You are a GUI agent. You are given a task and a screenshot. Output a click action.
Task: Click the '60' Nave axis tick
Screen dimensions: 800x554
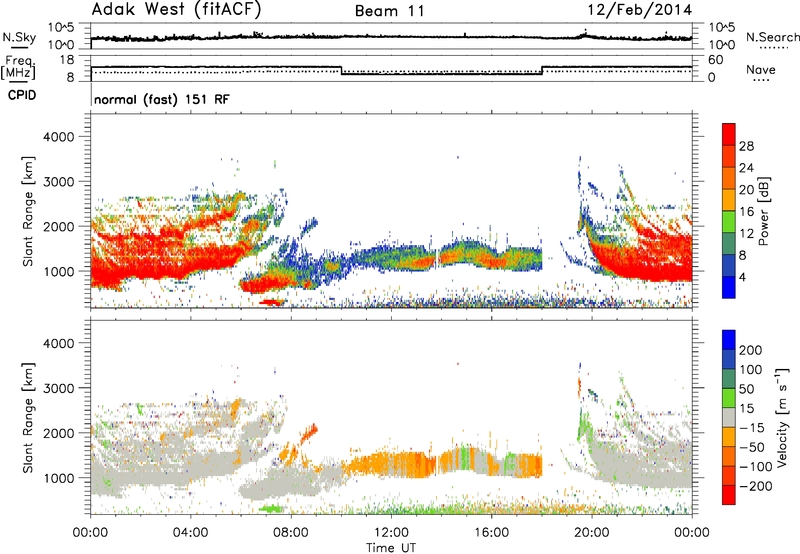point(716,60)
